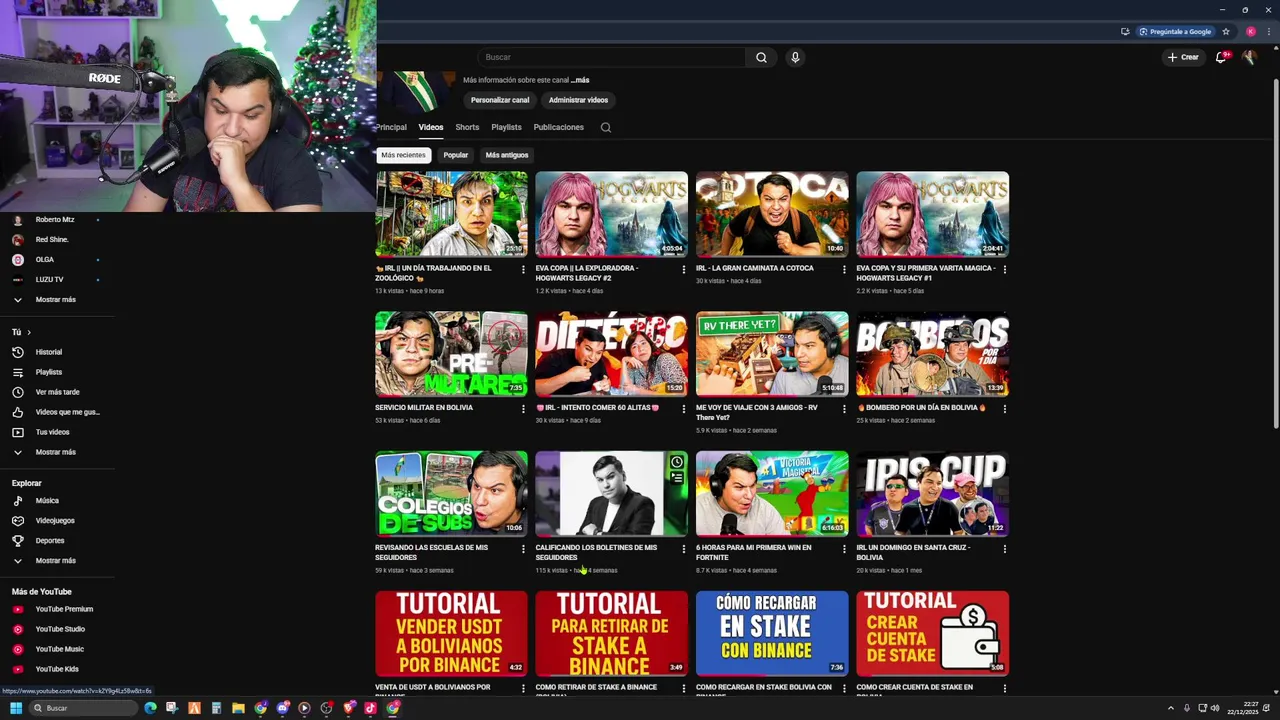
Task: Open Chrome profile K avatar
Action: [1250, 31]
